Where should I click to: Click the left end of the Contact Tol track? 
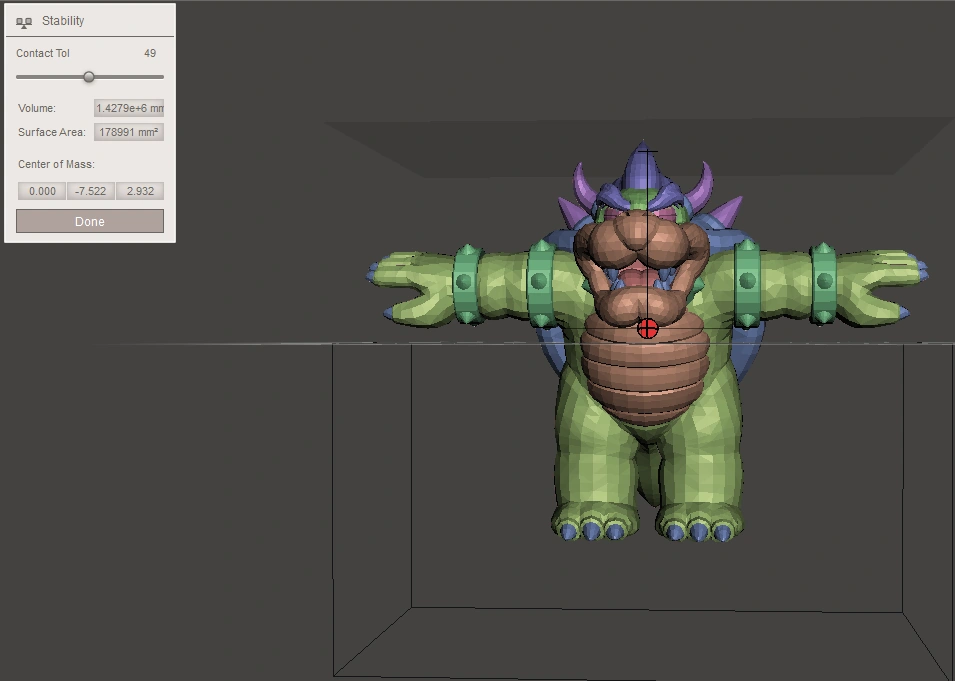coord(20,76)
